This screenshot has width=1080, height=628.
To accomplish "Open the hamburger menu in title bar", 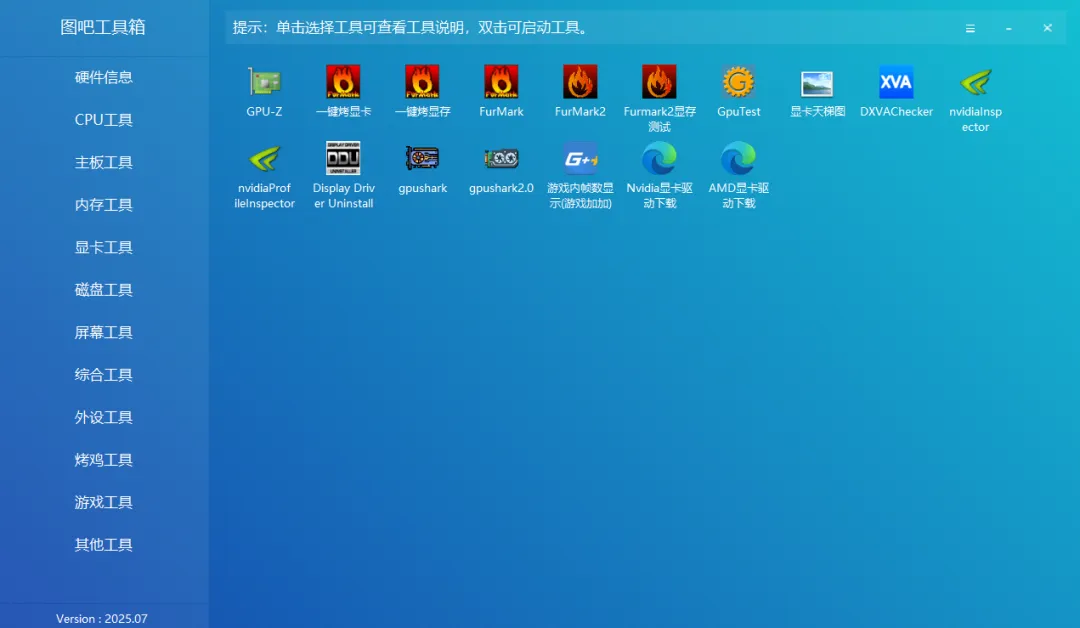I will [970, 28].
